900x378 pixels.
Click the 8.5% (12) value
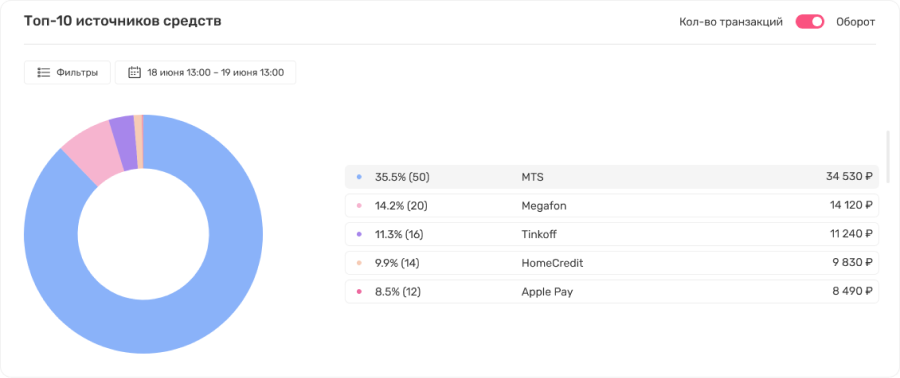click(398, 291)
